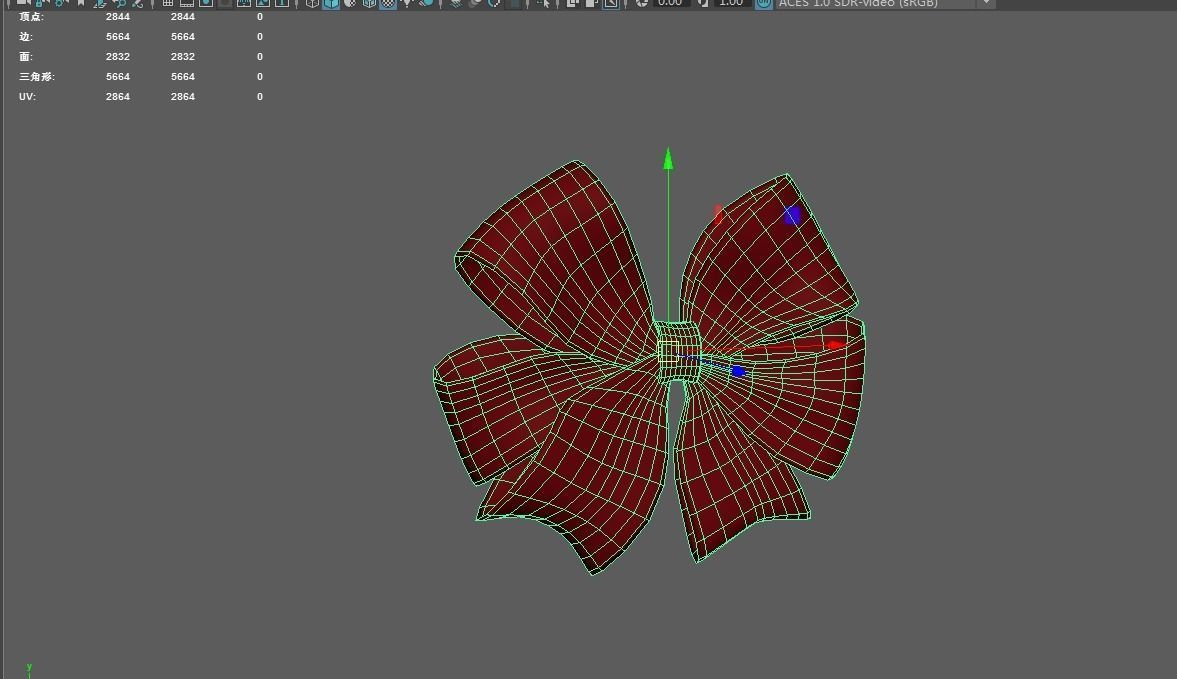1177x679 pixels.
Task: Toggle the resolution gate icon
Action: coord(206,3)
